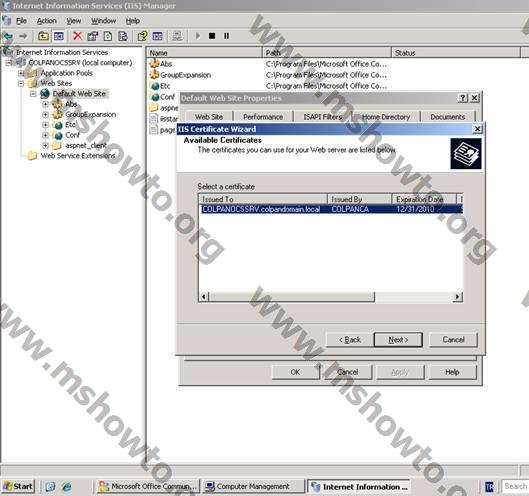Open the View menu
Screen dimensions: 529x496
pos(74,21)
